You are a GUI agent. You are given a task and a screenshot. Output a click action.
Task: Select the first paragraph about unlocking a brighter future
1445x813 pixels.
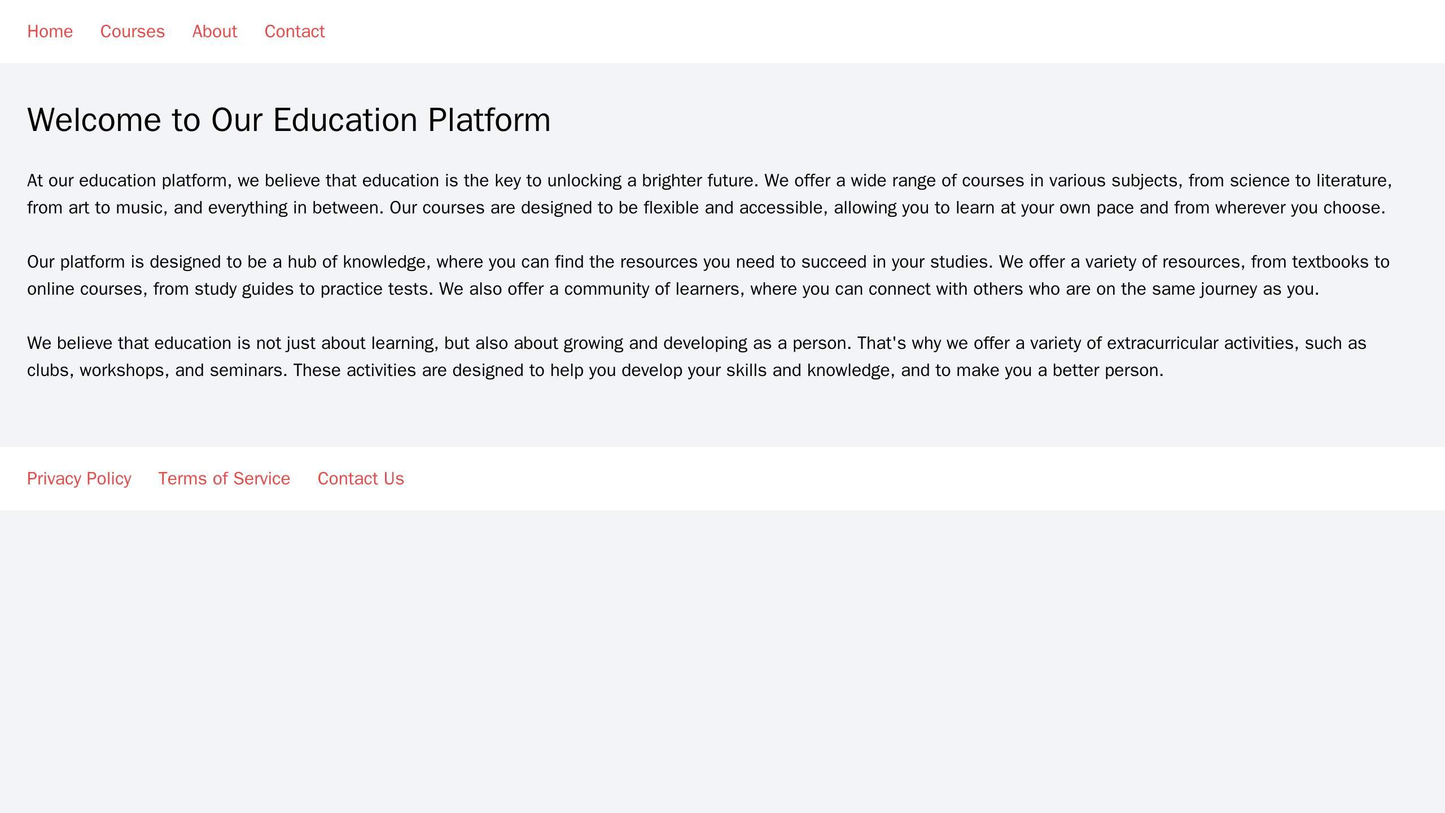pyautogui.click(x=720, y=192)
